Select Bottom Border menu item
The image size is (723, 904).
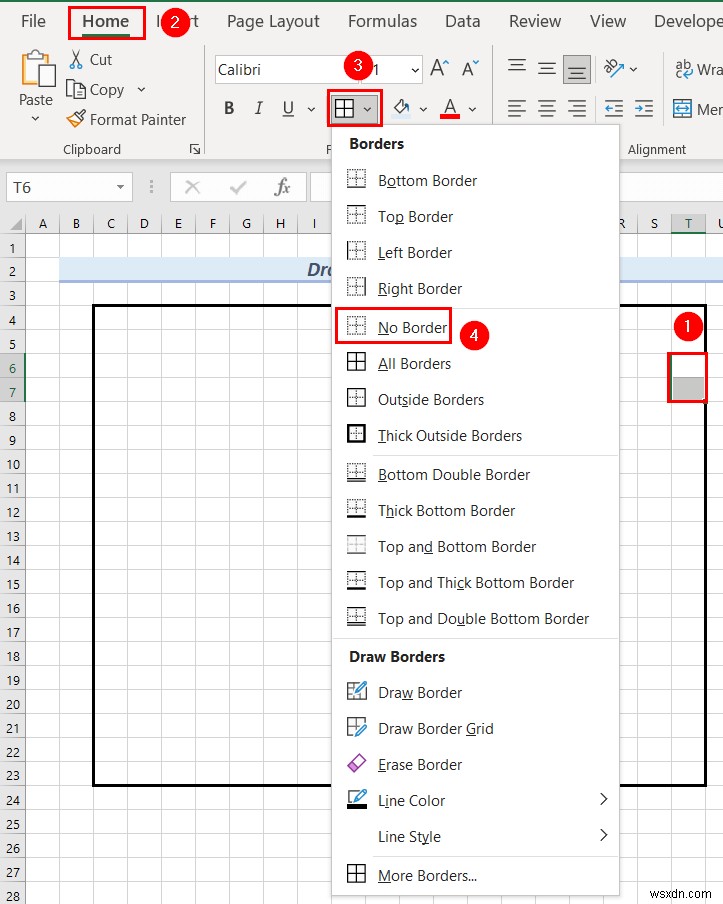pyautogui.click(x=475, y=180)
